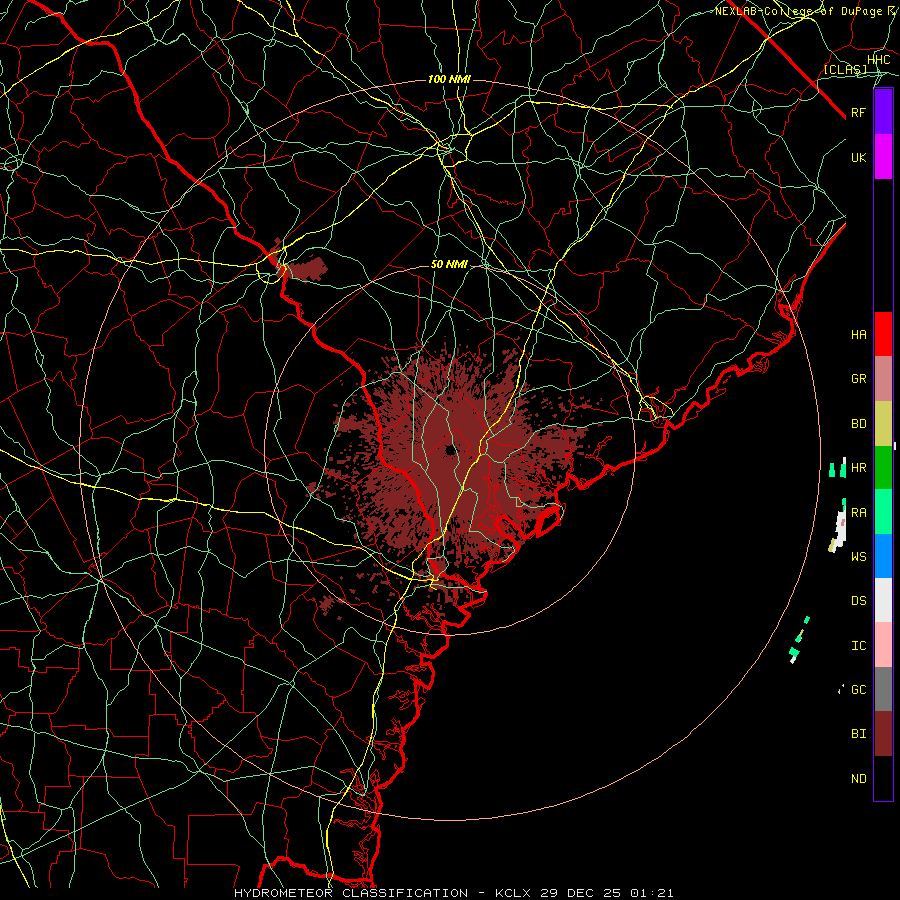Select the DS white legend swatch

tap(883, 600)
